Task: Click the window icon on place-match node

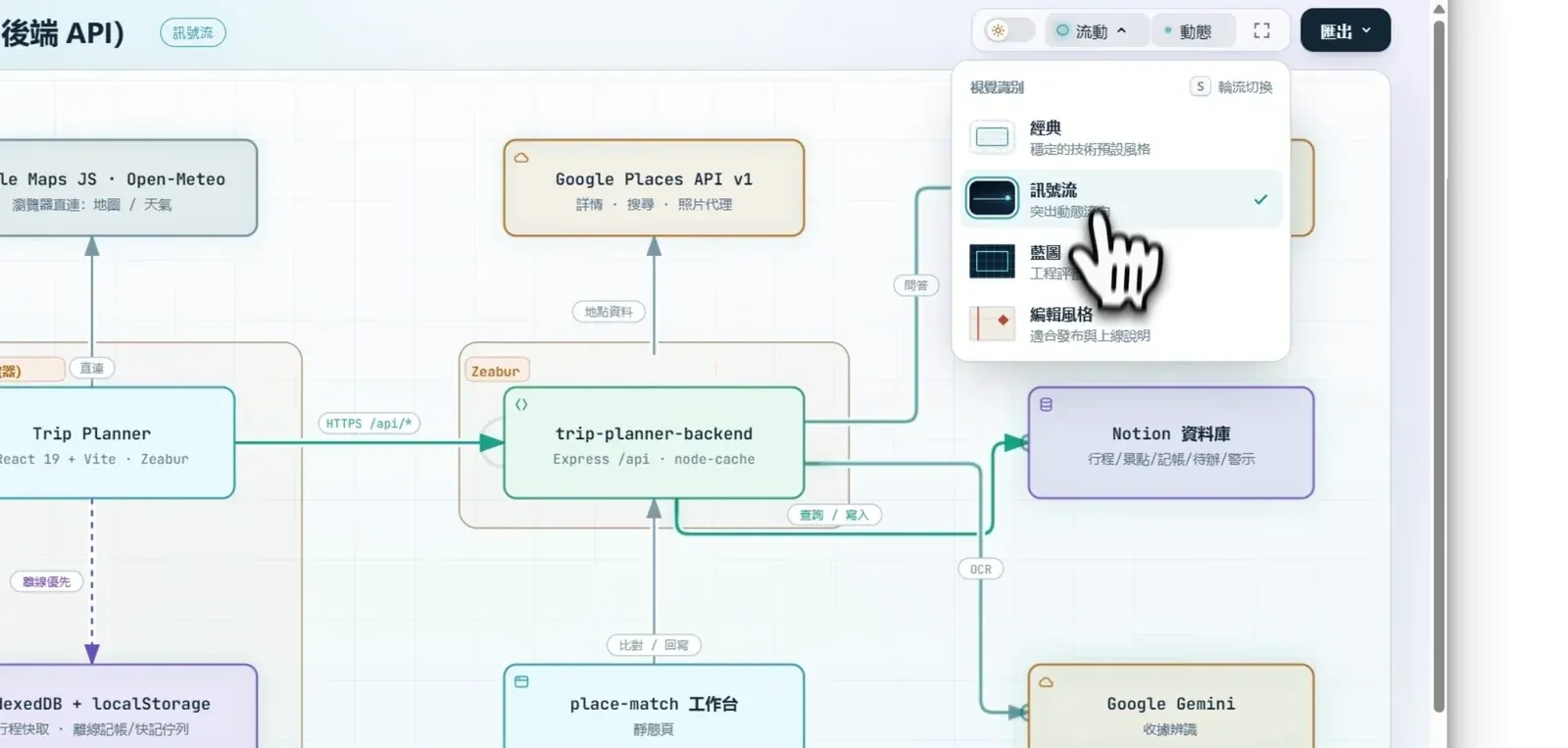Action: tap(521, 681)
